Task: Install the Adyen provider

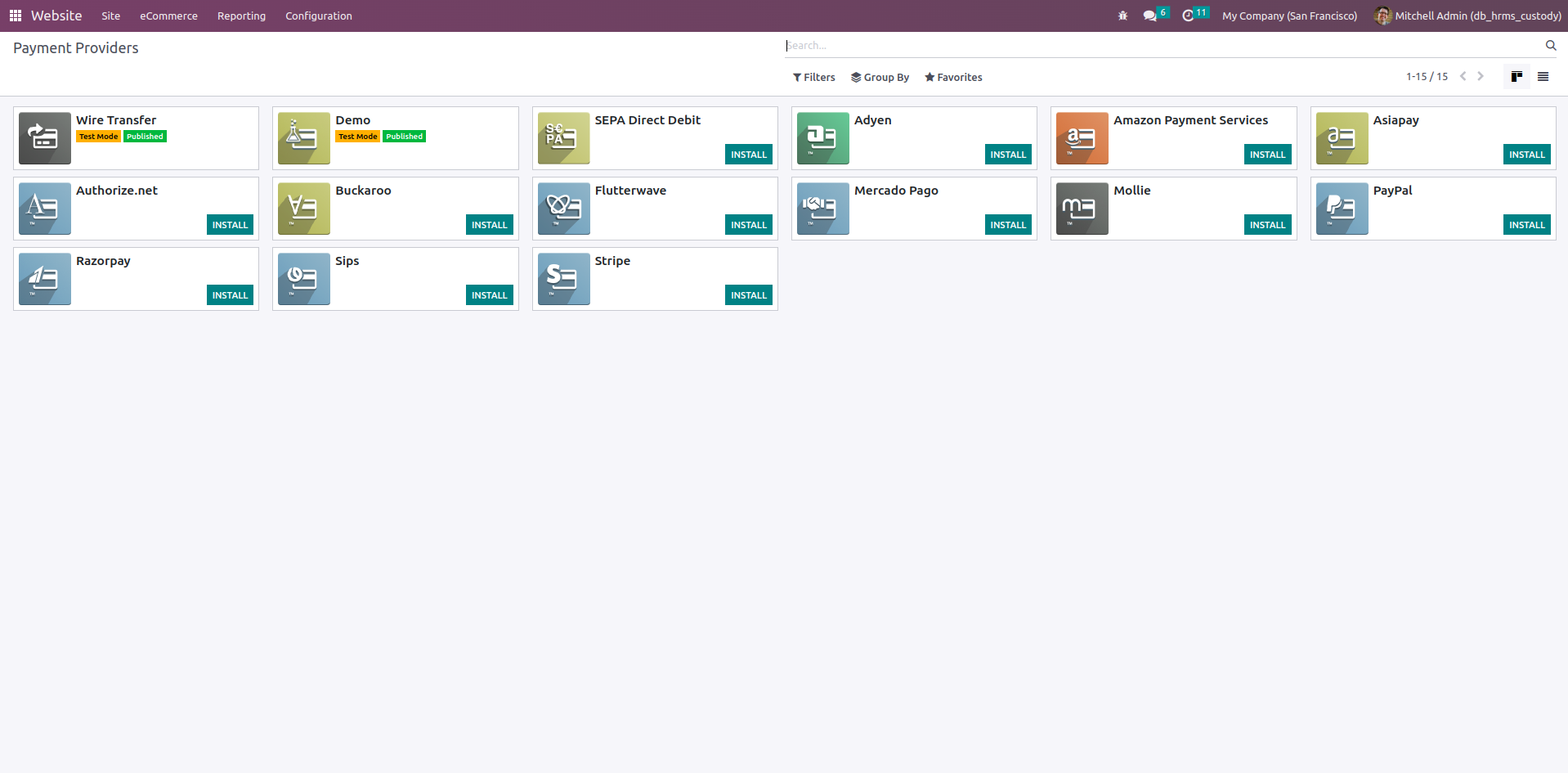Action: tap(1008, 155)
